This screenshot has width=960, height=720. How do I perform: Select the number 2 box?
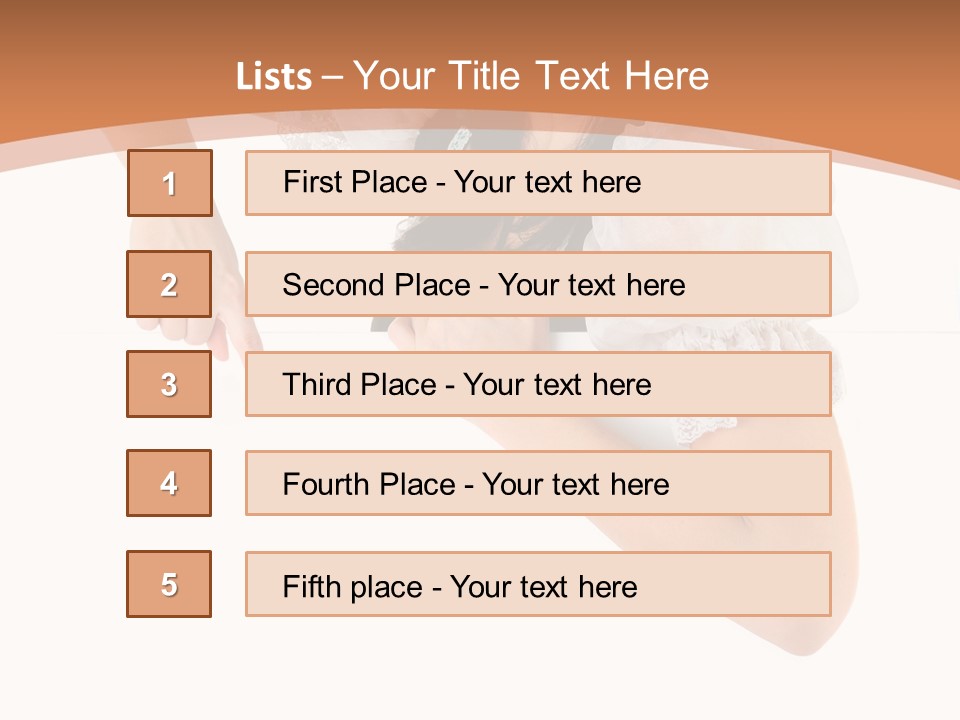click(169, 284)
